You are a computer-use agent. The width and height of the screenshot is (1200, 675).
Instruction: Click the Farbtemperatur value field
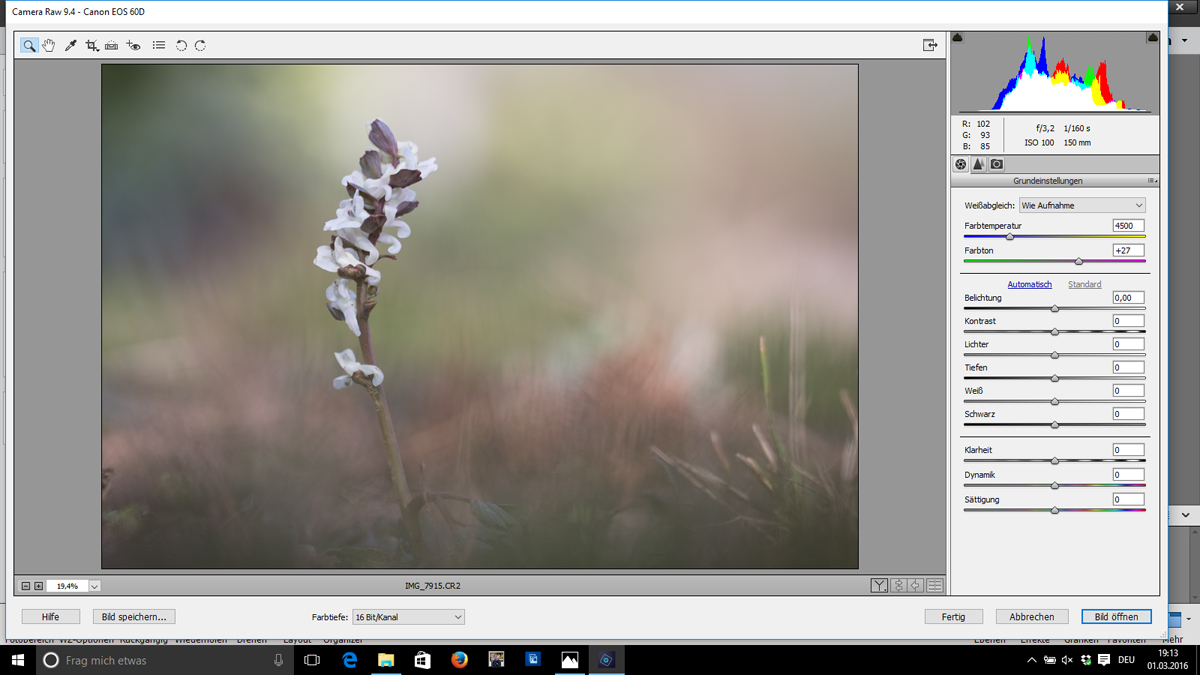1129,226
